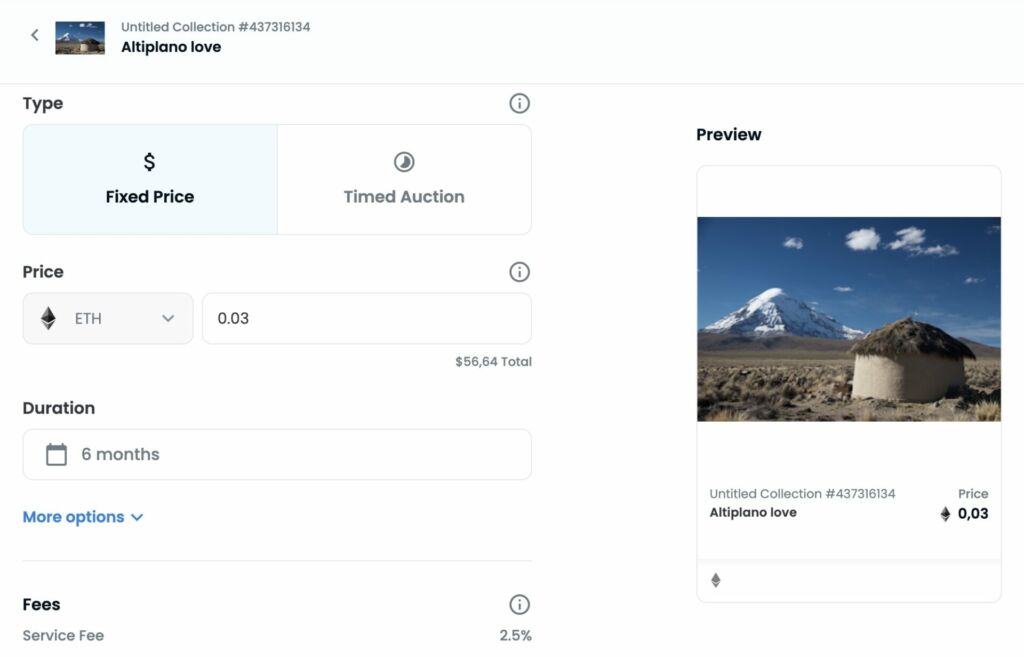The height and width of the screenshot is (657, 1024).
Task: Click the calendar icon in Duration
Action: coord(57,455)
